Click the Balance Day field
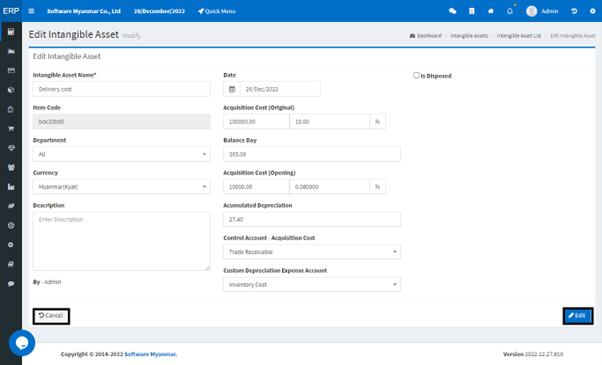The height and width of the screenshot is (365, 602). pyautogui.click(x=312, y=154)
